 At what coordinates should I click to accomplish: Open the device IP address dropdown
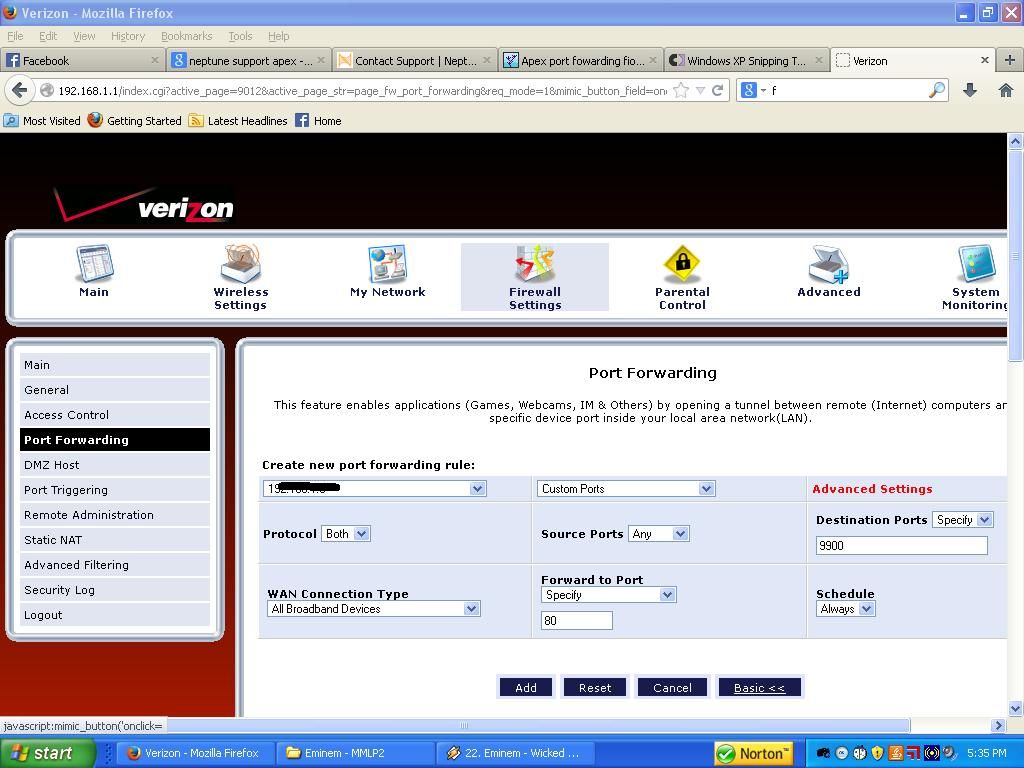coord(375,488)
